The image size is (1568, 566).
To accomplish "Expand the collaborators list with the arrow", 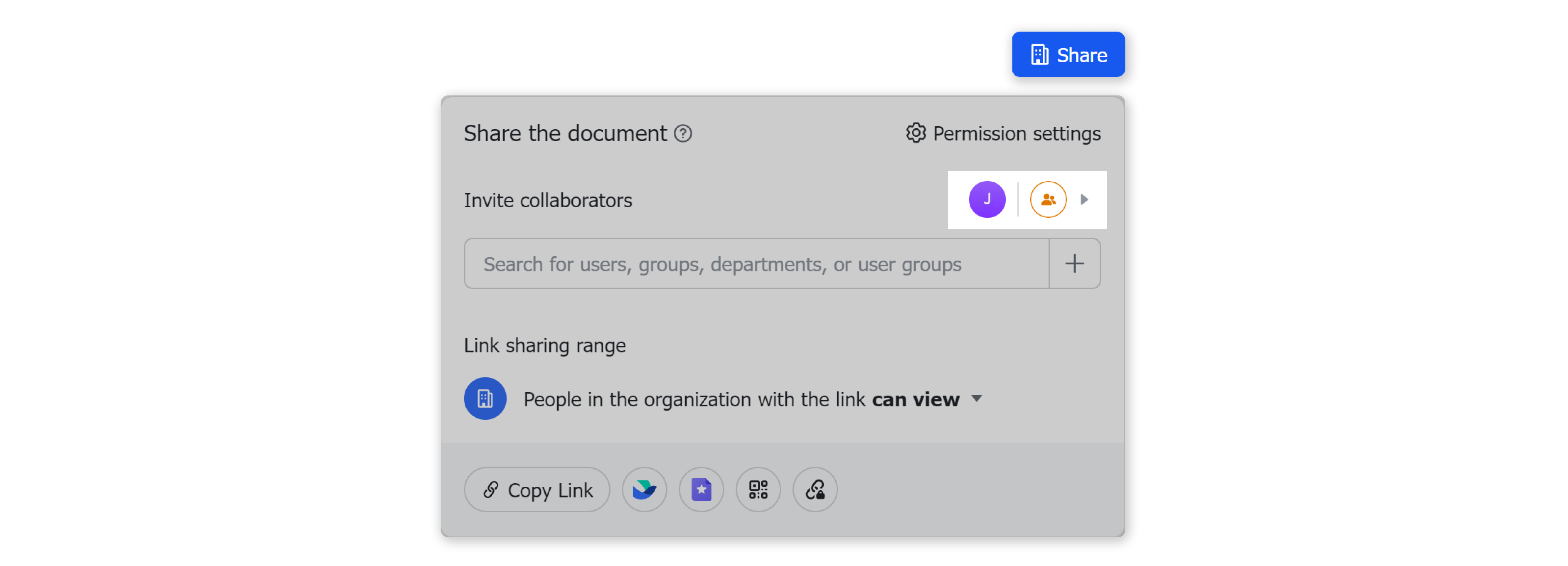I will 1084,200.
